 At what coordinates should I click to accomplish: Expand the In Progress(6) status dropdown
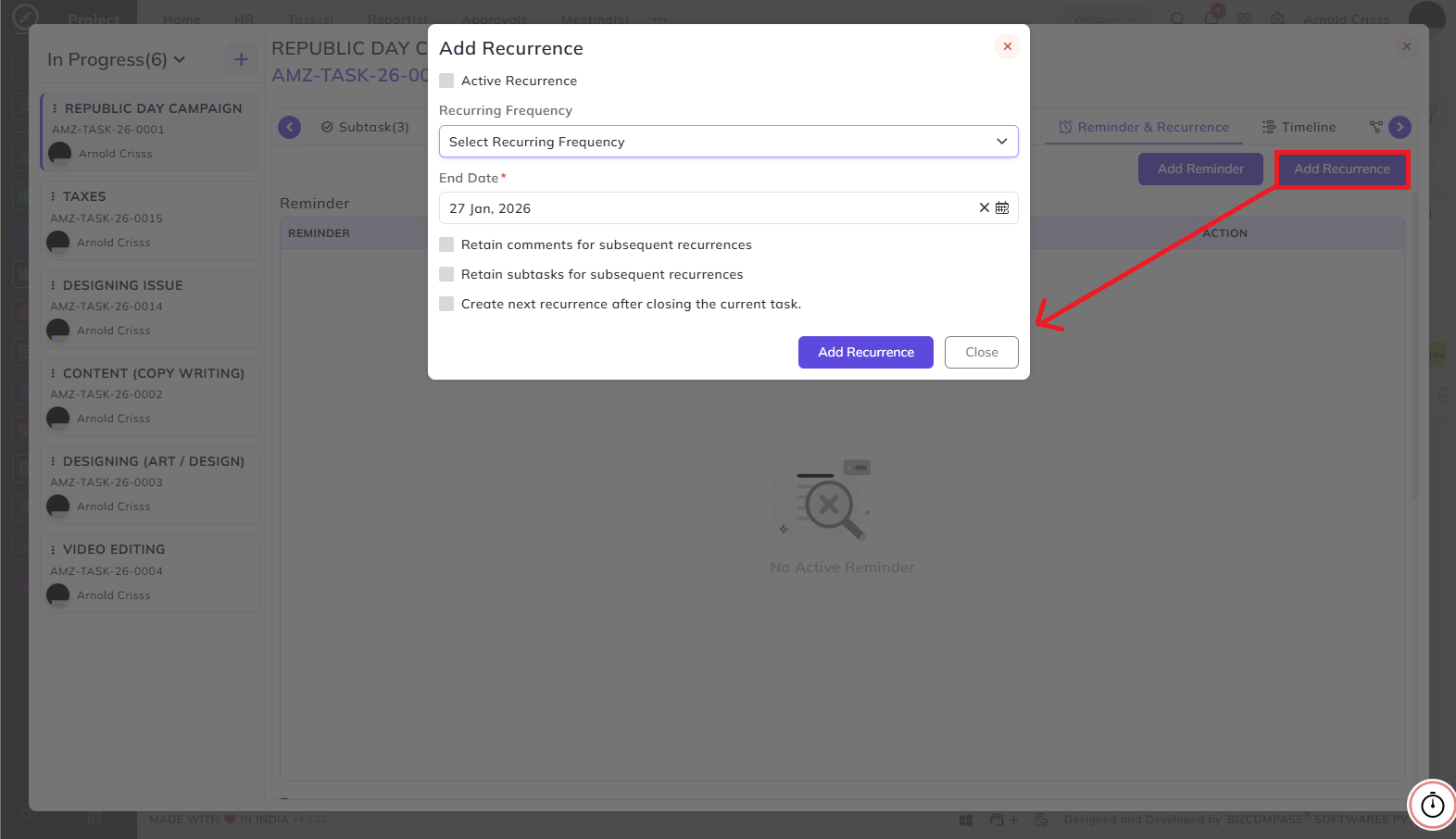pos(116,59)
